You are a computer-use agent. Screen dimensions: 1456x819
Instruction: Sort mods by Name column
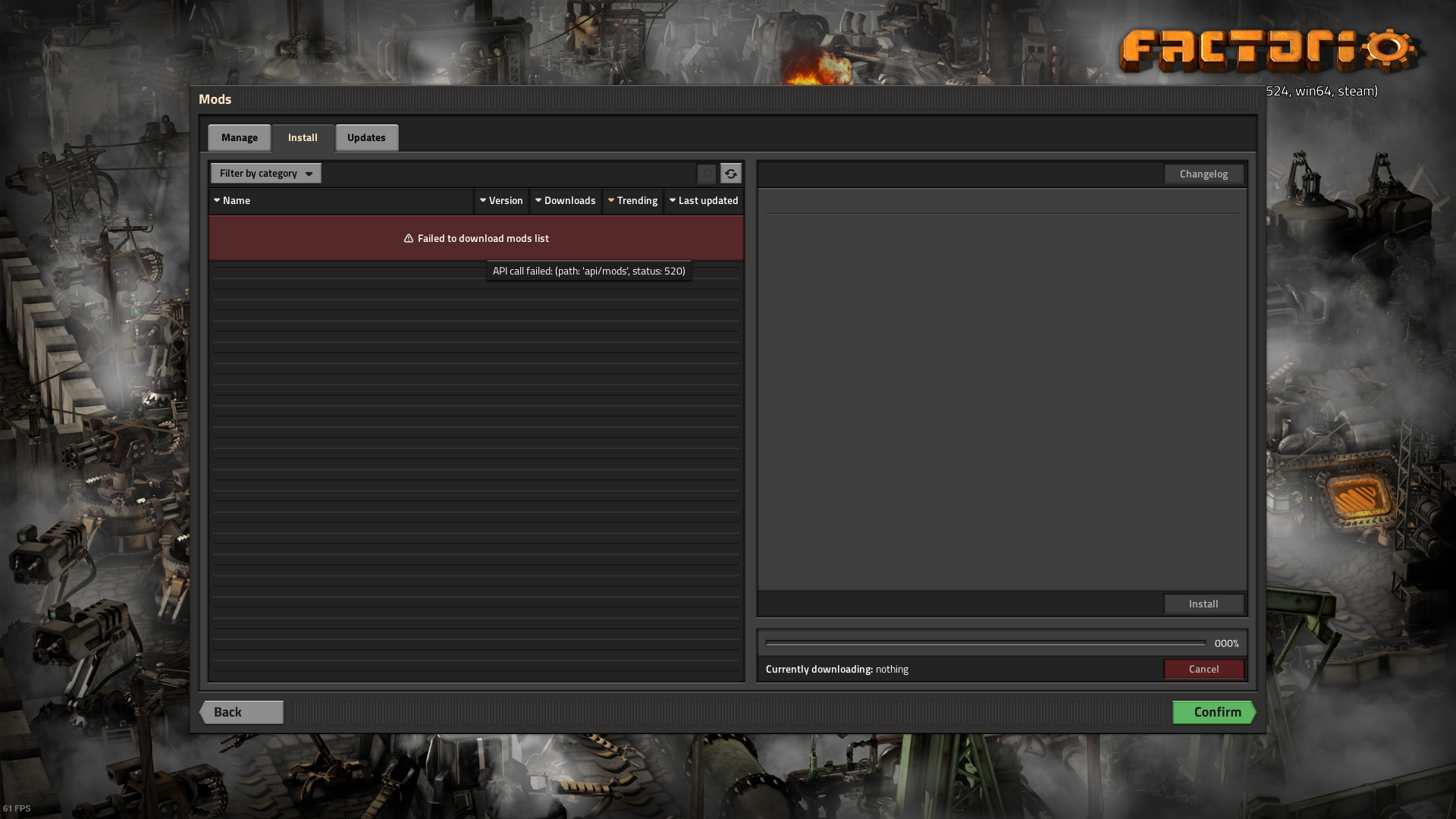click(x=341, y=200)
